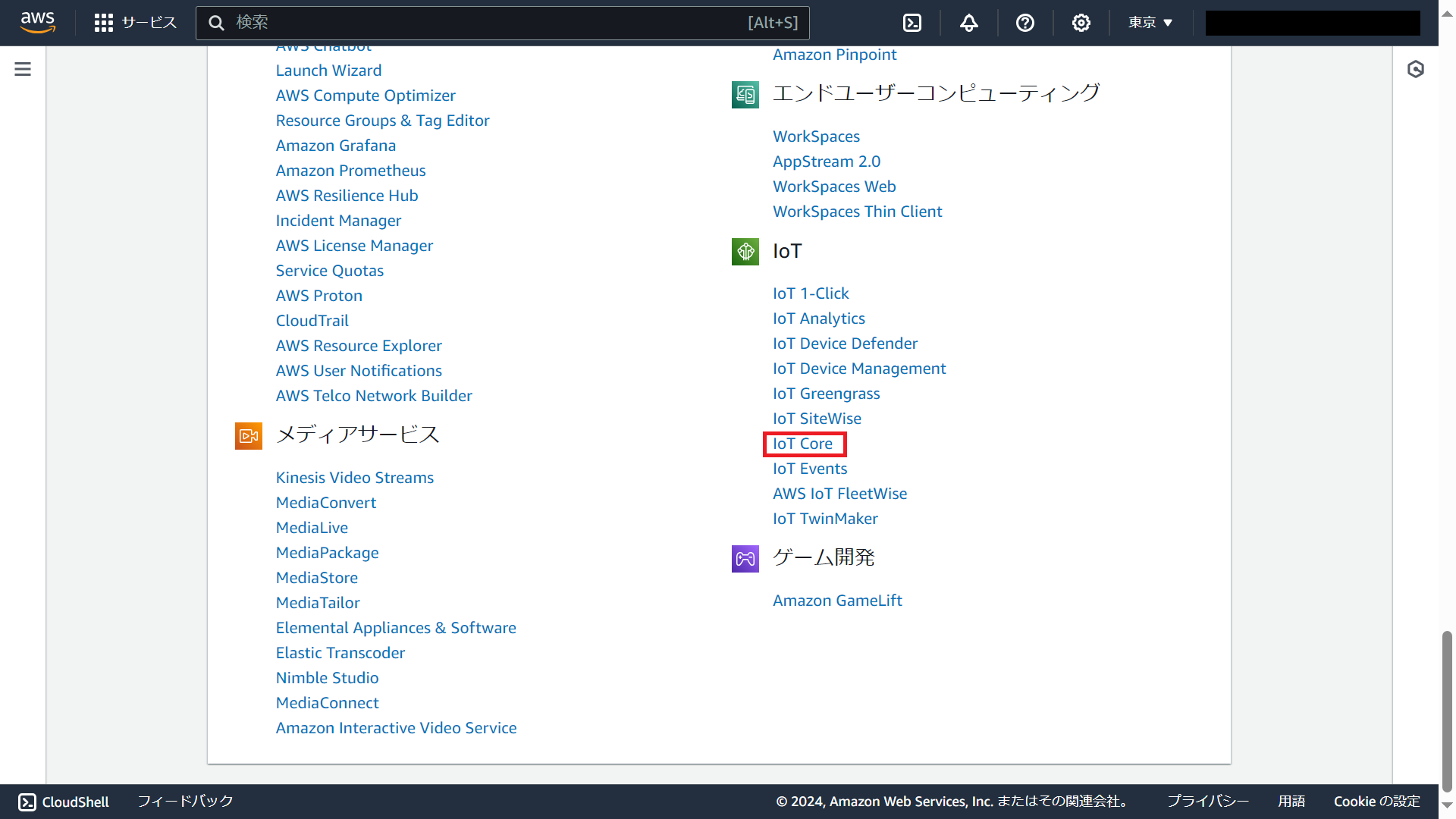1456x819 pixels.
Task: Open Cookie の設定
Action: (x=1376, y=801)
